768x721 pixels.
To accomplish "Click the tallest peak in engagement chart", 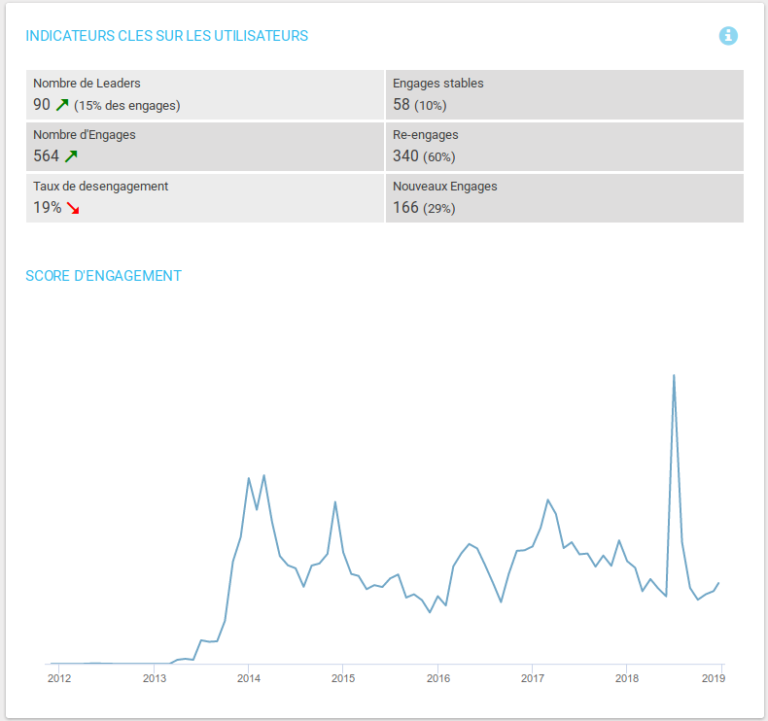I will 674,376.
